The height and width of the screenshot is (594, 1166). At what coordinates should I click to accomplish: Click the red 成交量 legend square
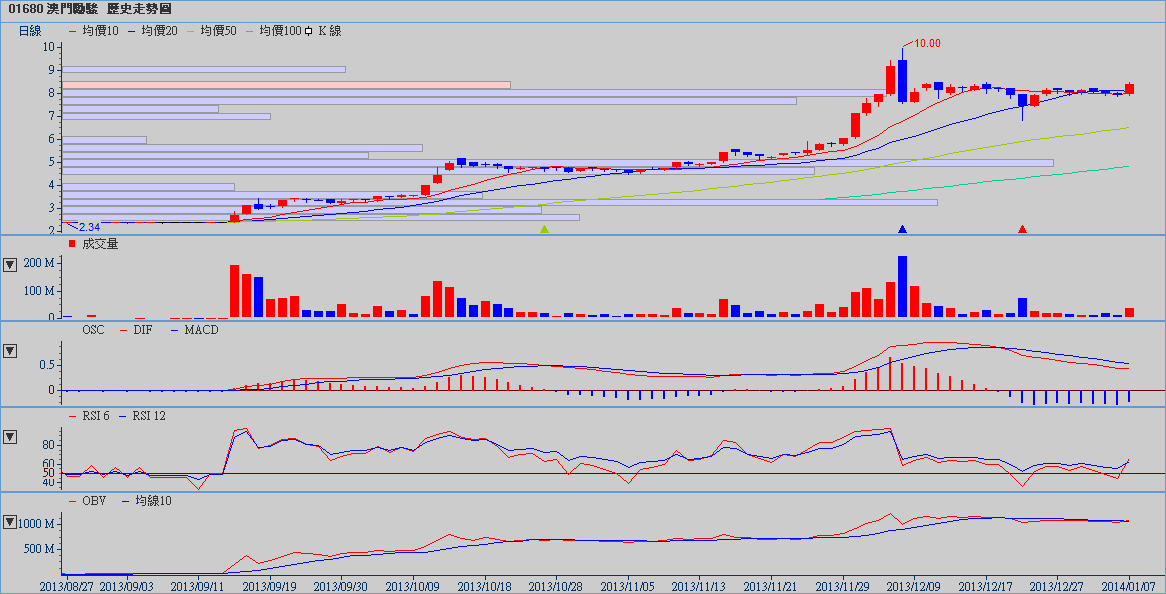pyautogui.click(x=71, y=244)
